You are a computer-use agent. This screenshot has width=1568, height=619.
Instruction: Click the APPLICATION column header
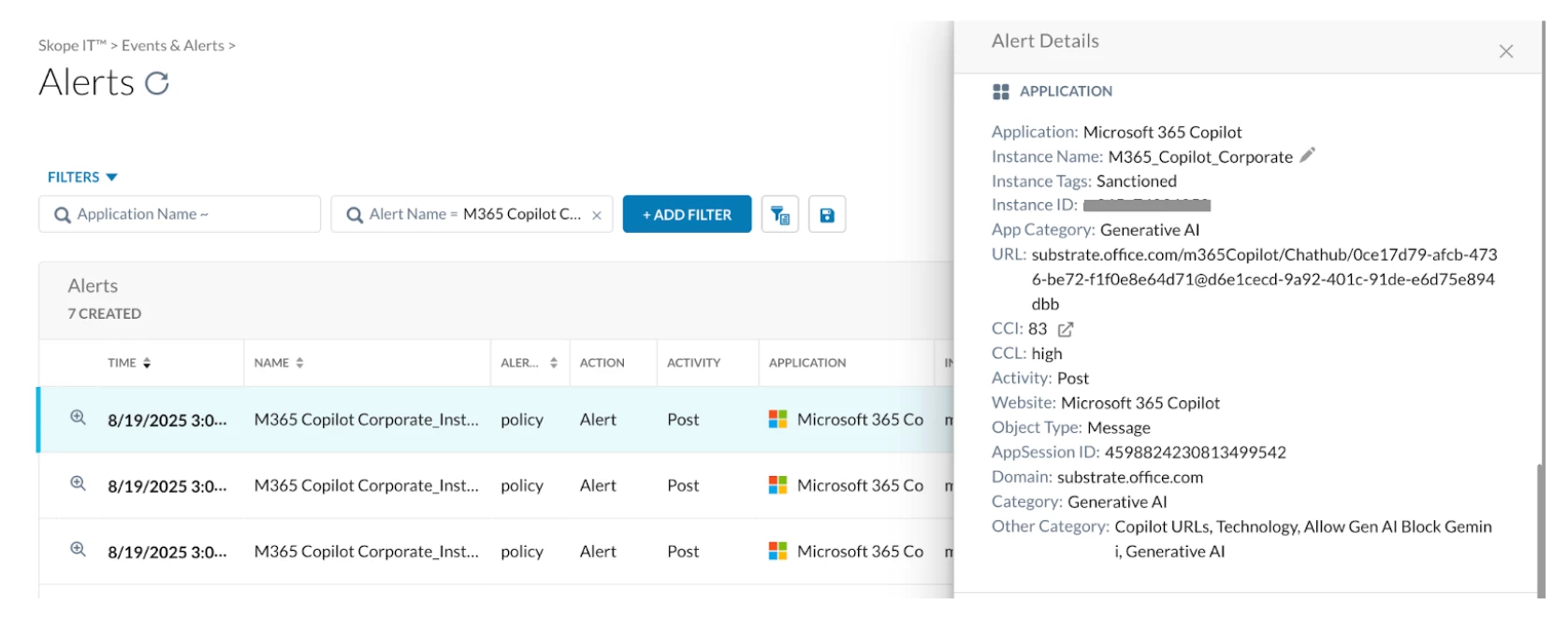(x=807, y=363)
